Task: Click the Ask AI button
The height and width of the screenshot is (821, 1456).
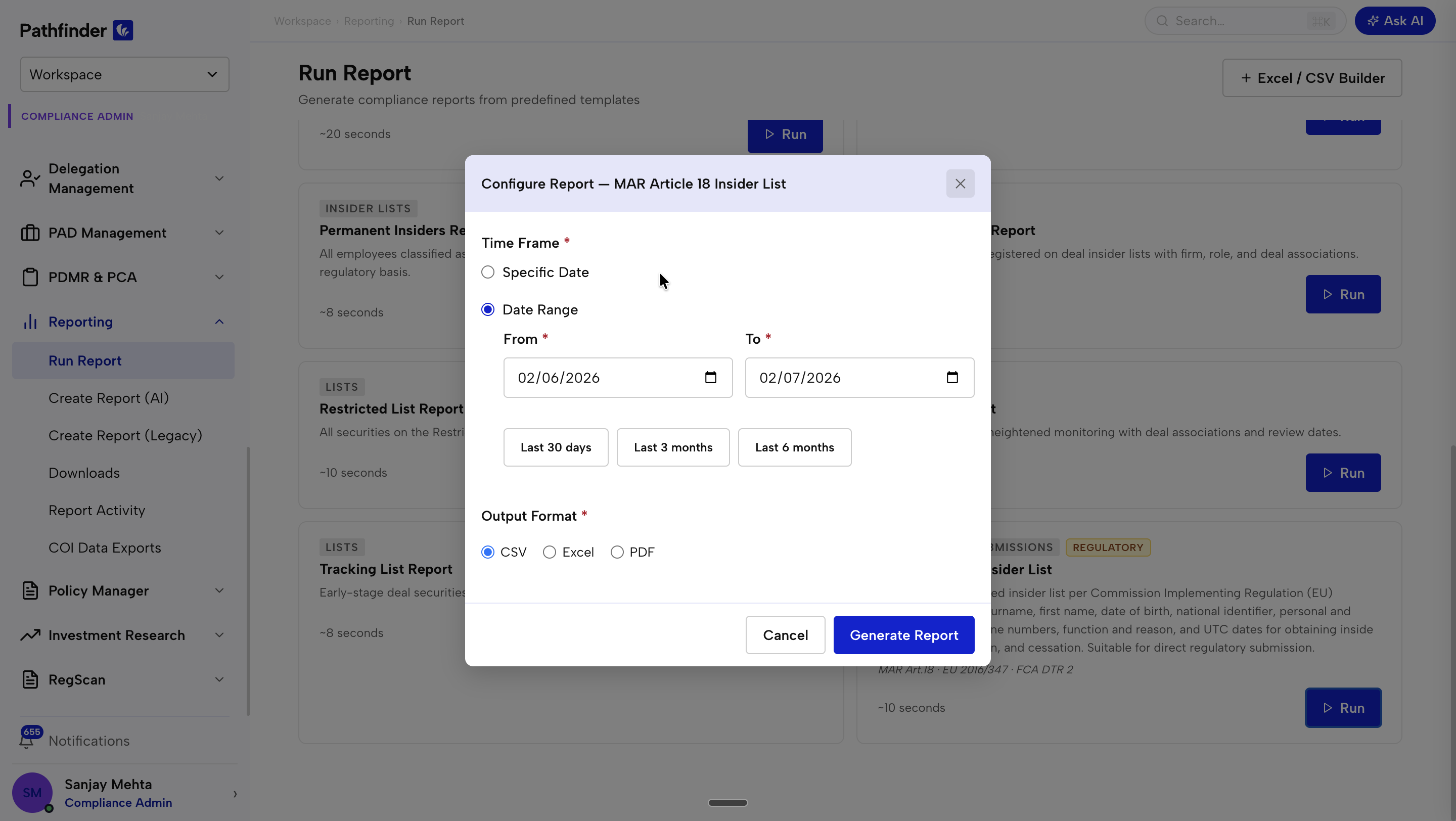Action: point(1395,21)
